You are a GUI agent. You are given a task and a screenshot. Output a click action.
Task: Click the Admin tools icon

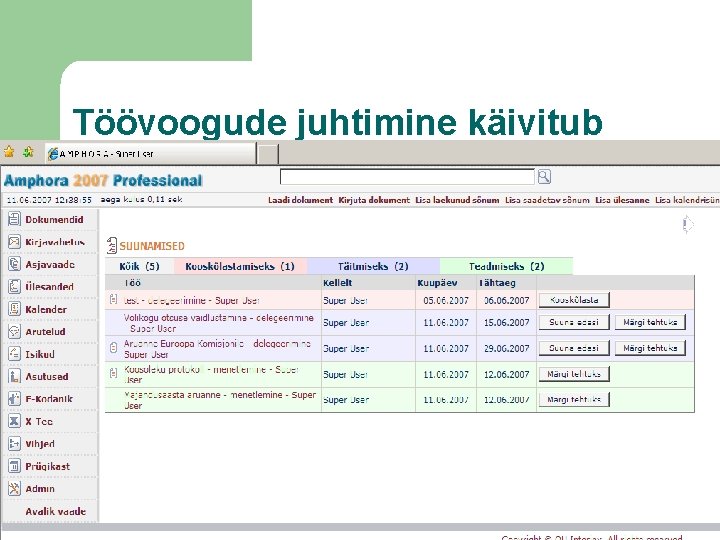click(x=14, y=489)
